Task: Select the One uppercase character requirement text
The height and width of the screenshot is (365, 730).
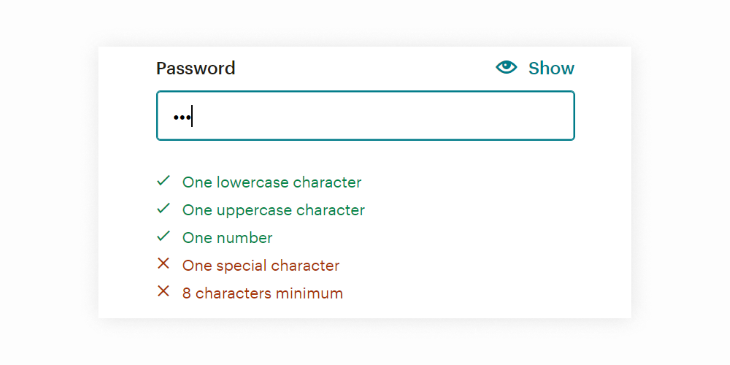Action: pyautogui.click(x=274, y=210)
